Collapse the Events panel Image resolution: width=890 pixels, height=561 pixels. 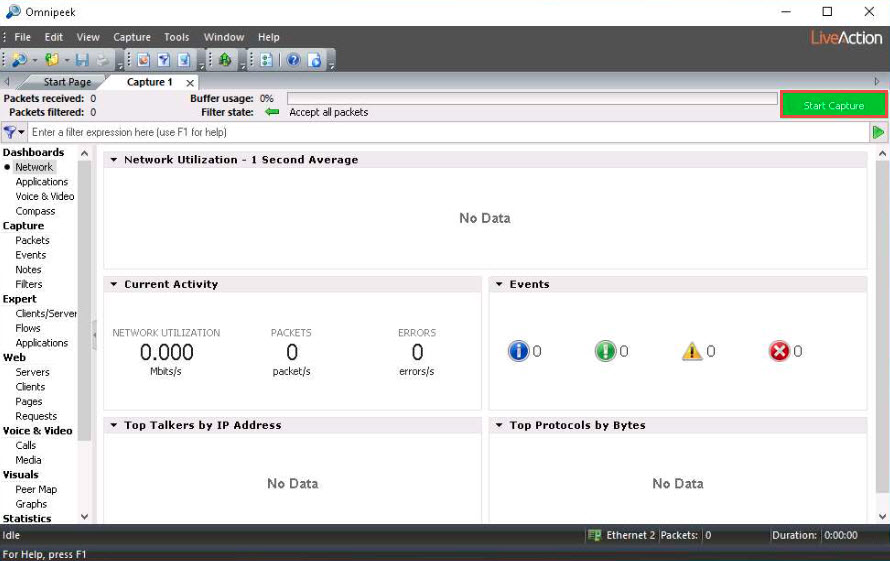(499, 284)
